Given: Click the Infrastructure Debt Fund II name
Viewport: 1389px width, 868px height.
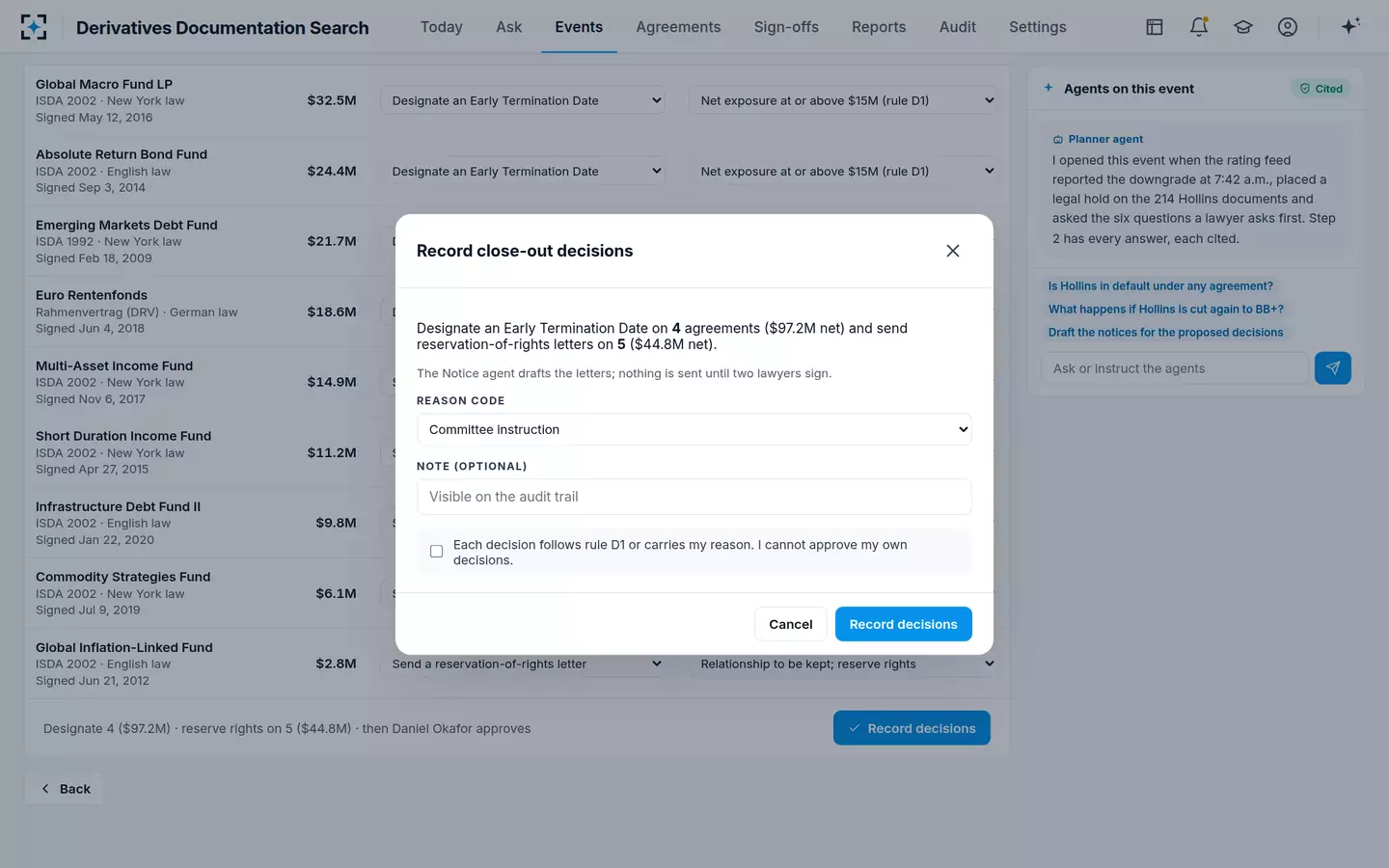Looking at the screenshot, I should click(118, 506).
